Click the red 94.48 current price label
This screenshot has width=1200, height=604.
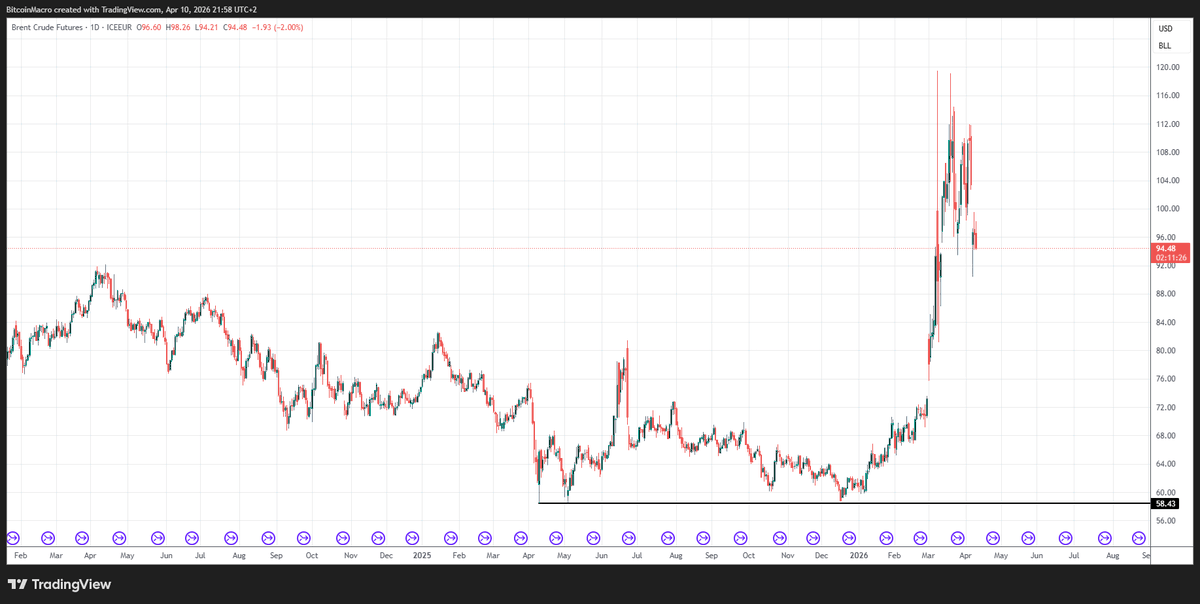[x=1171, y=248]
